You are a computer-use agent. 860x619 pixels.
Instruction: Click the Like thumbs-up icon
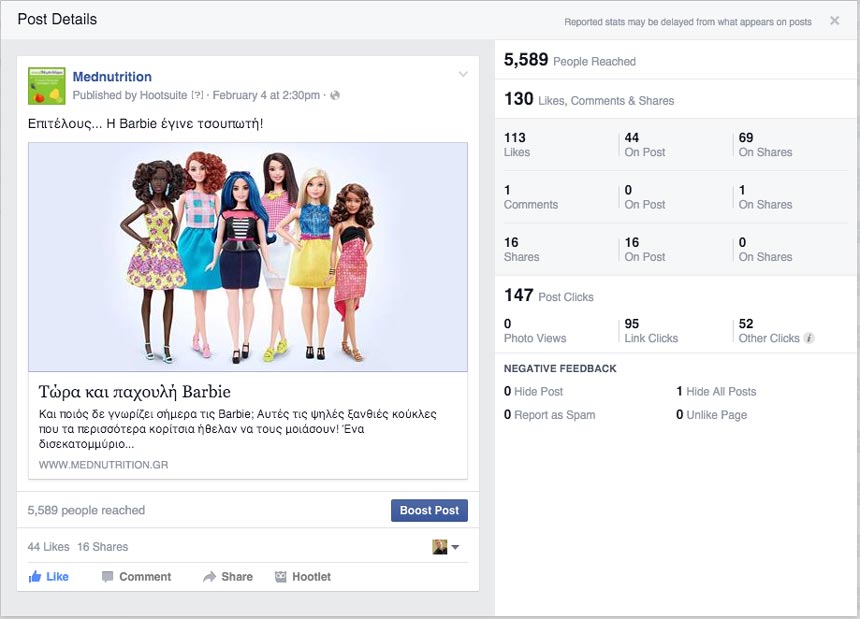pyautogui.click(x=35, y=576)
